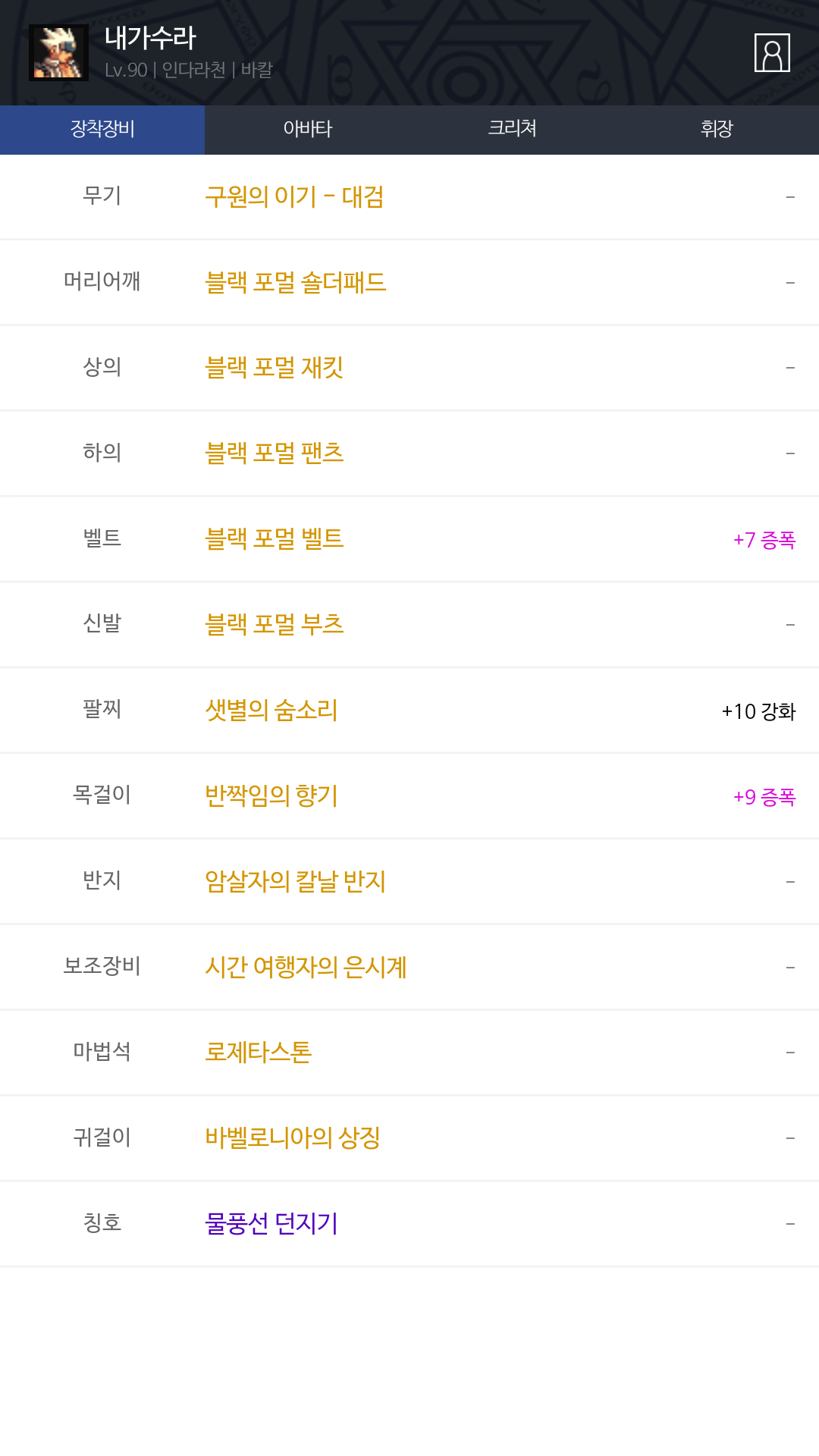Open 블랙 포멀 숄더패드 item details
819x1456 pixels.
click(295, 283)
